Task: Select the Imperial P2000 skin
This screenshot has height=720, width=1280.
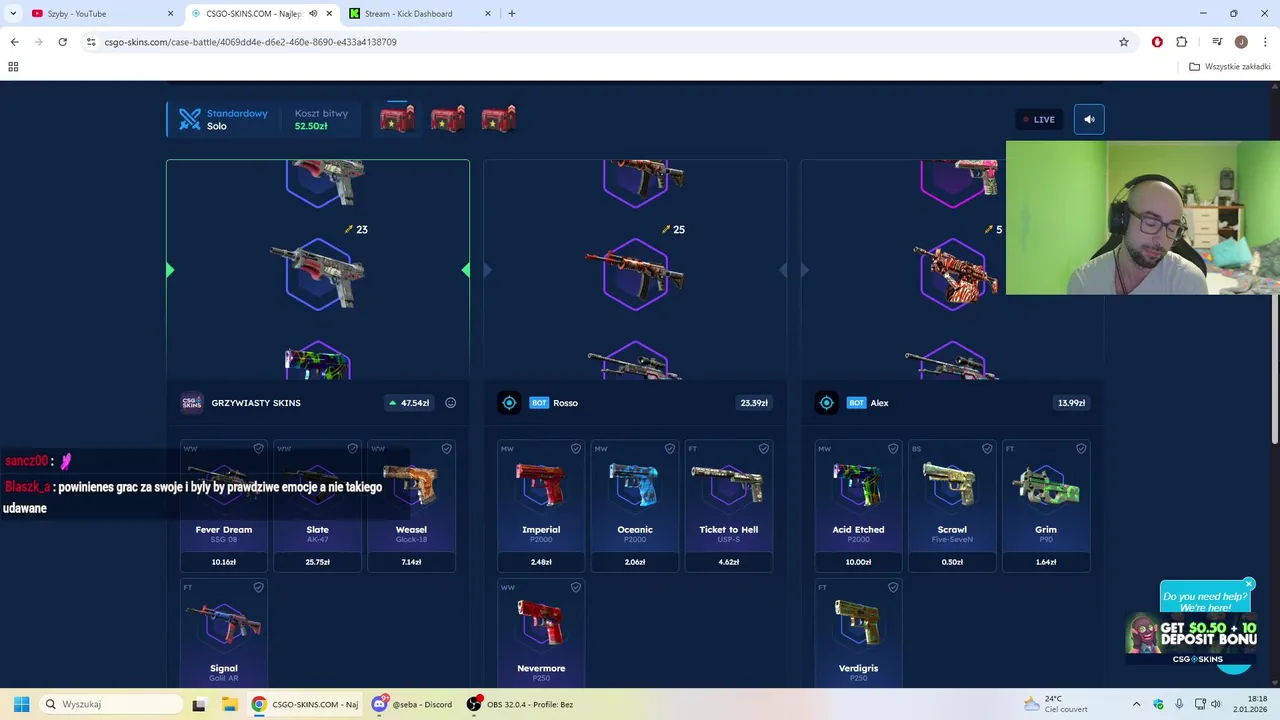Action: [541, 505]
